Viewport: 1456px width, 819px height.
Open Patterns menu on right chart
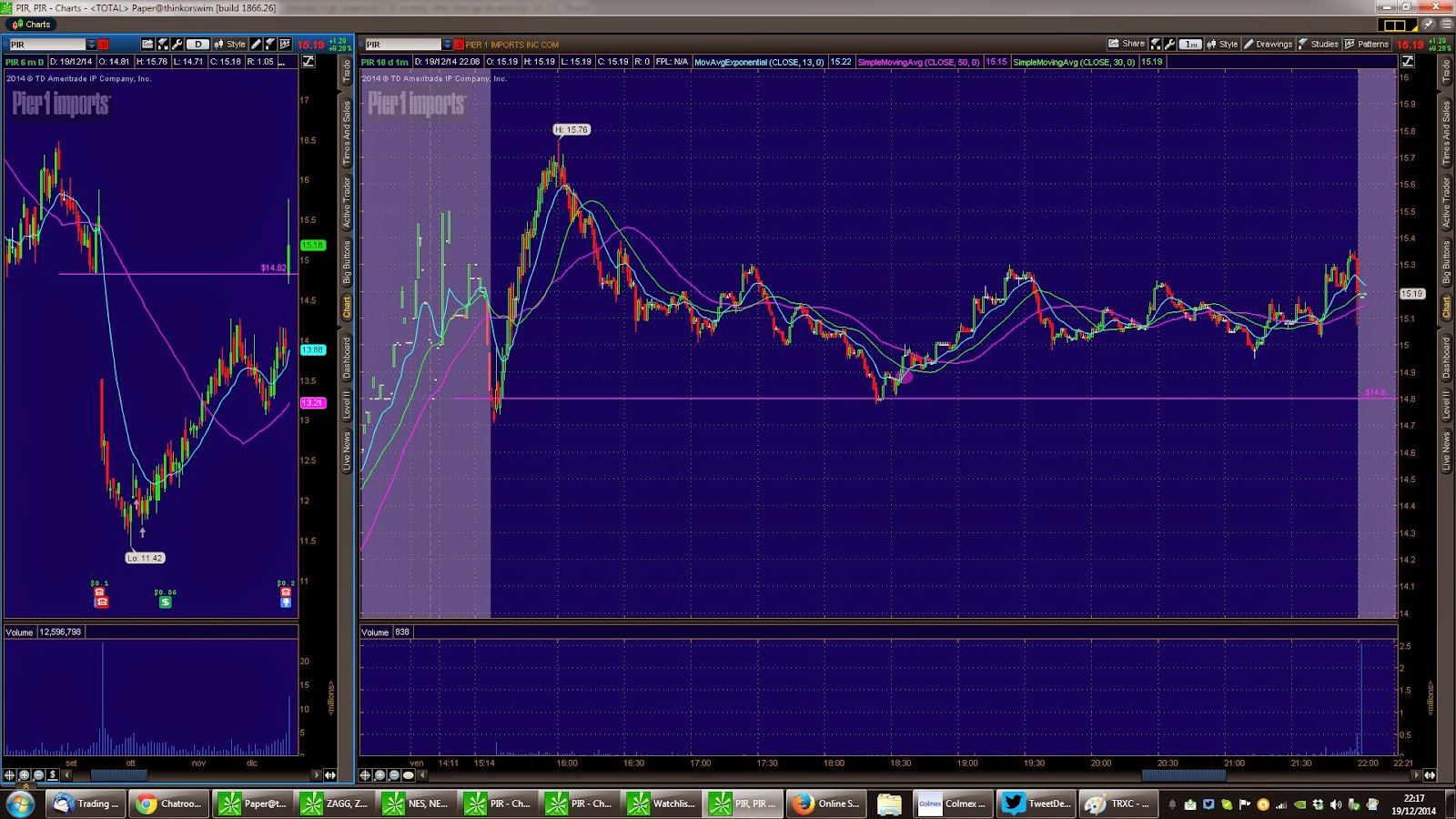(x=1367, y=44)
